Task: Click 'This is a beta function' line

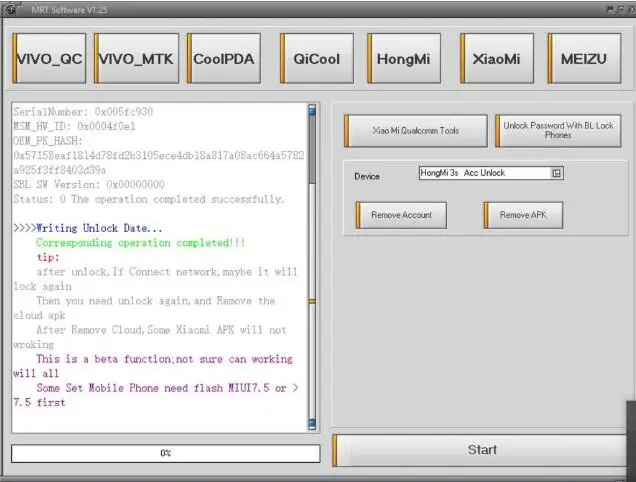Action: (x=164, y=359)
